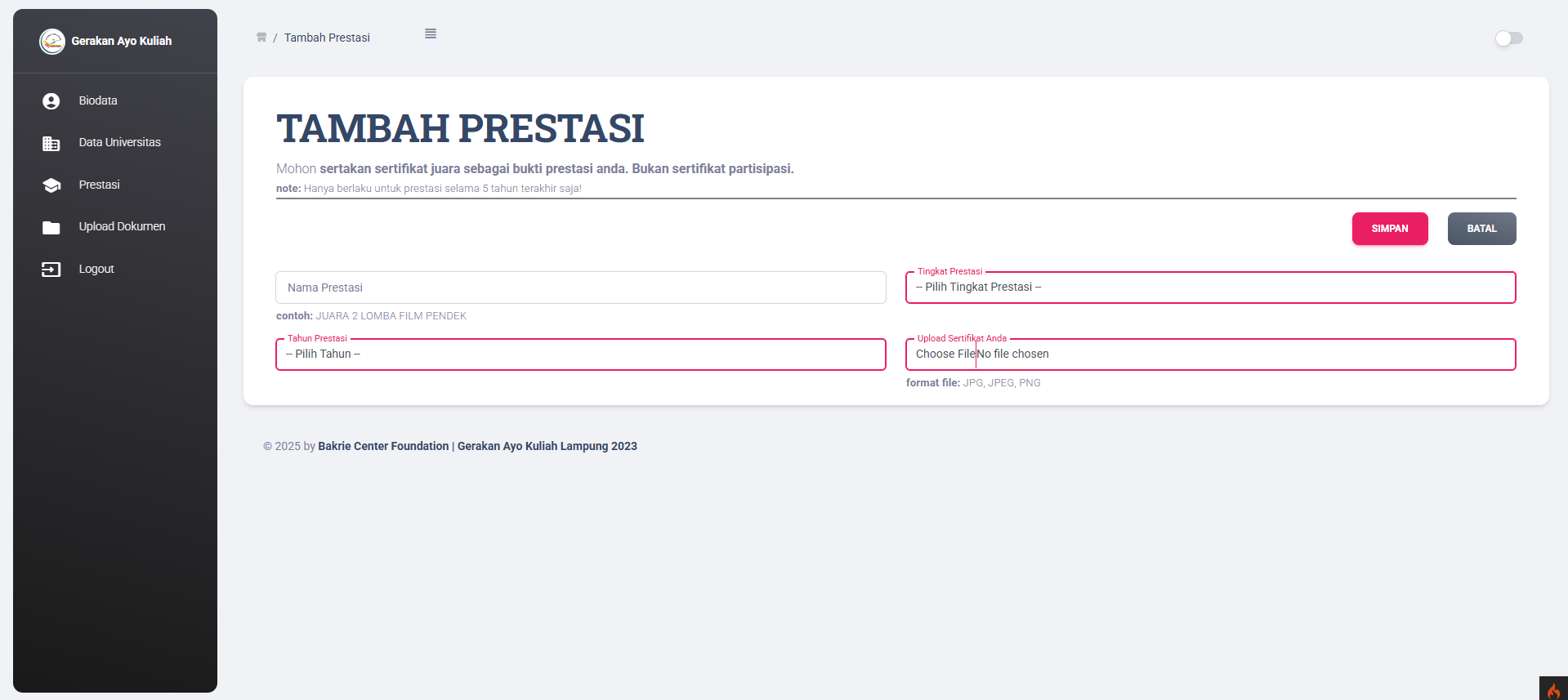Click the Data Universitas building icon
This screenshot has height=700, width=1568.
click(51, 144)
